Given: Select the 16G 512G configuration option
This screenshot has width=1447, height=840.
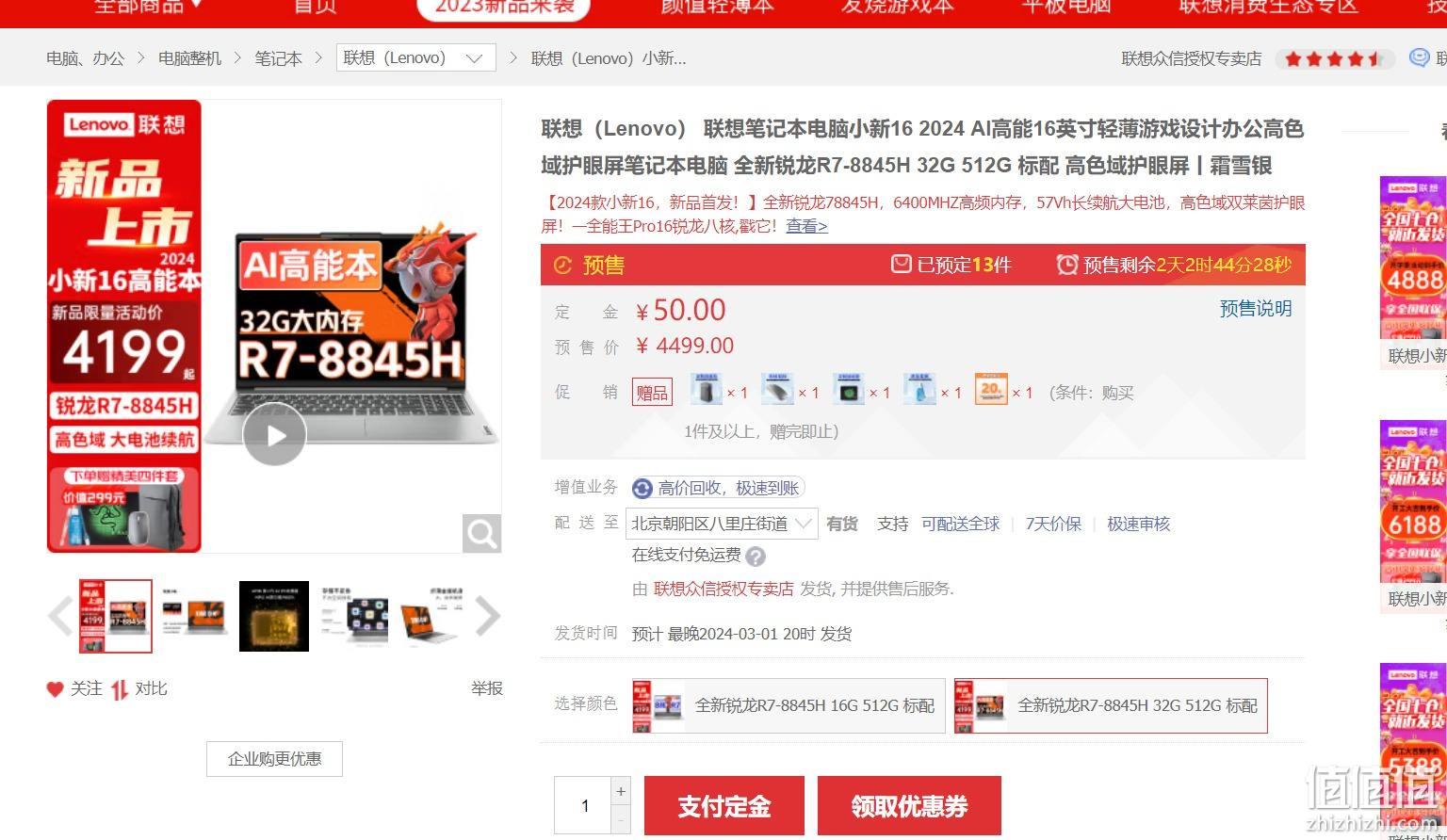Looking at the screenshot, I should pyautogui.click(x=789, y=705).
